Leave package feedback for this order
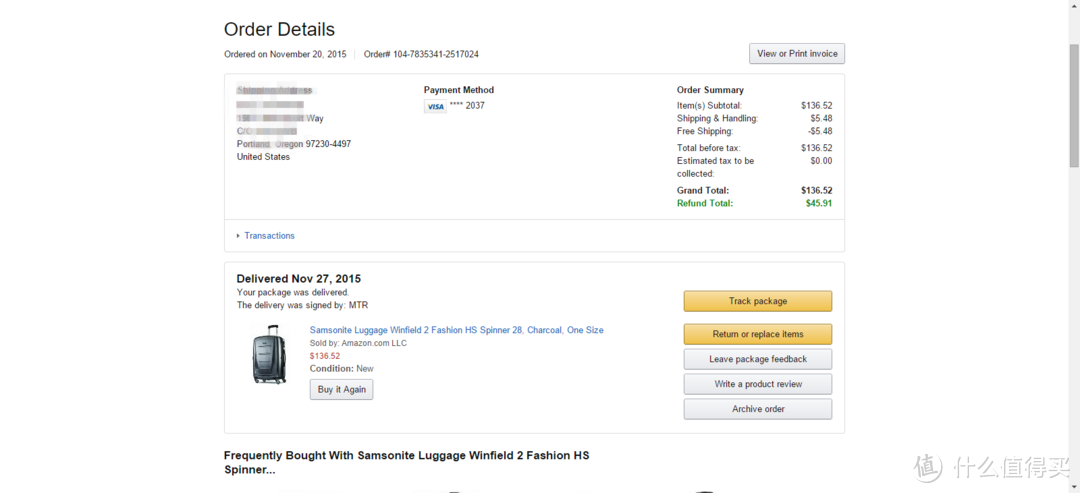The width and height of the screenshot is (1080, 493). [x=758, y=359]
